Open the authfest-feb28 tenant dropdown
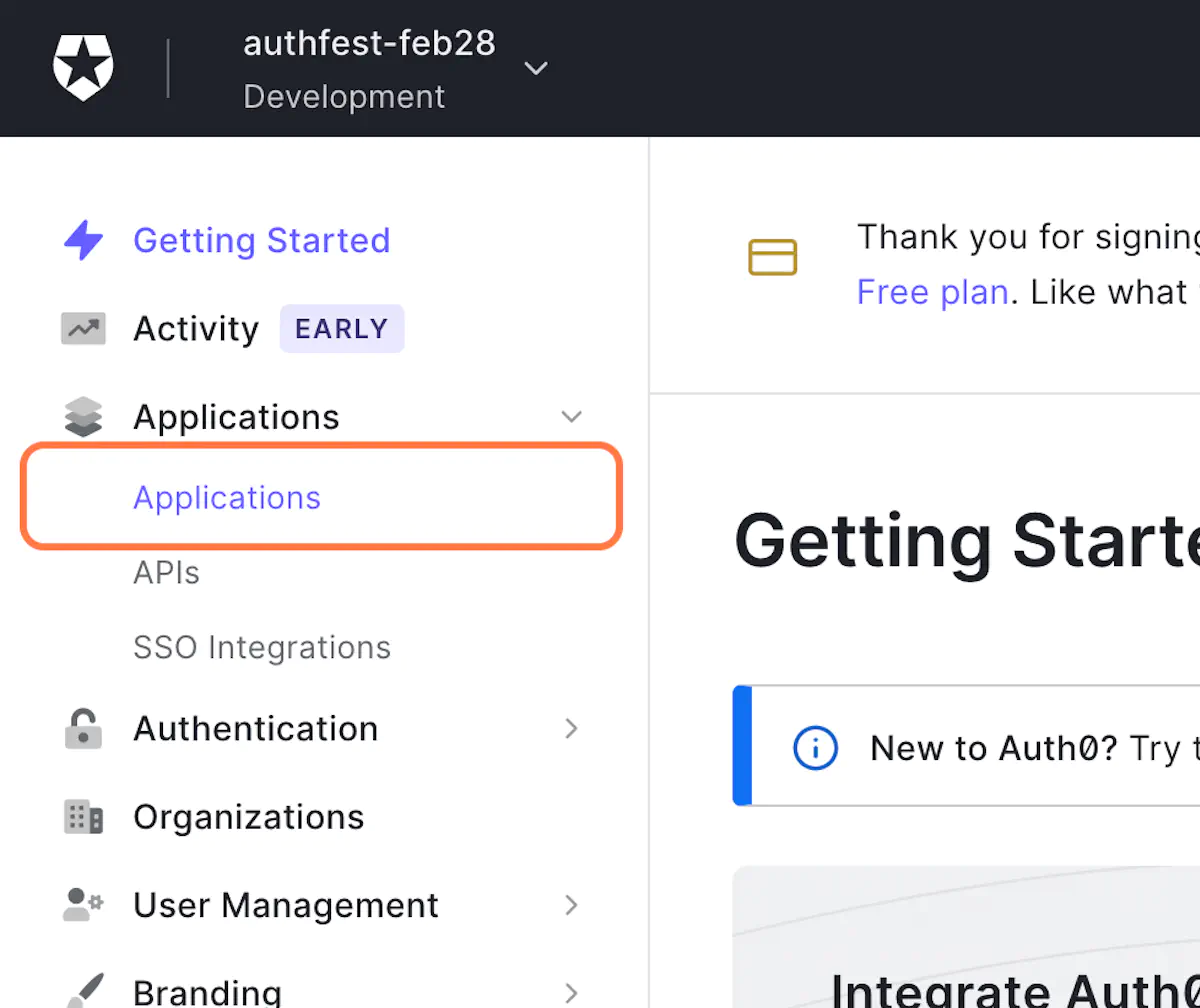 pos(536,68)
